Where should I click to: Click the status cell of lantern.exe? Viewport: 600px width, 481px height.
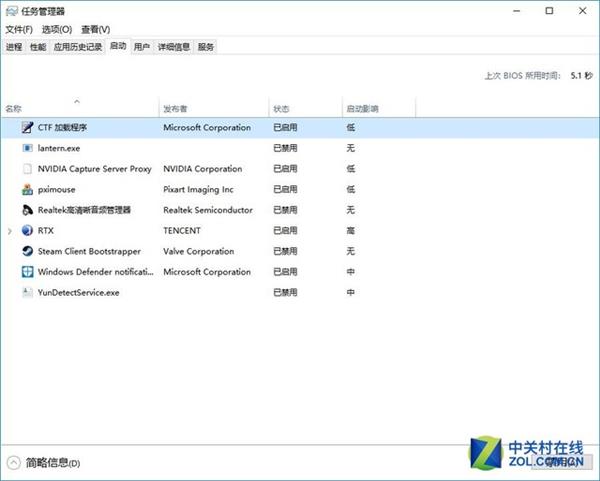[285, 148]
